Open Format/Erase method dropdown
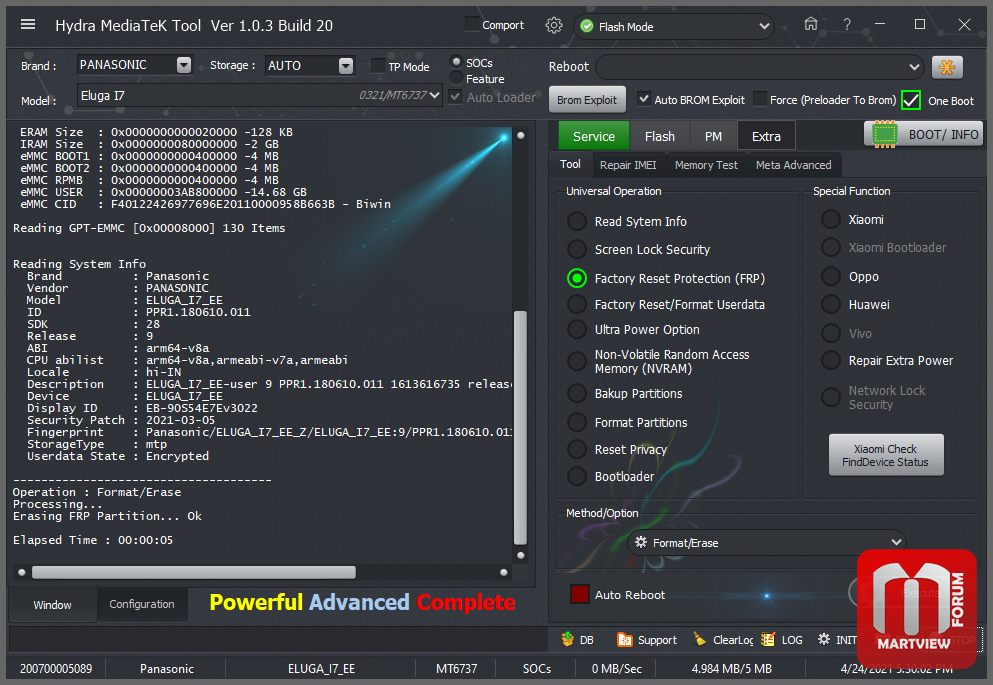This screenshot has height=685, width=993. pos(896,542)
